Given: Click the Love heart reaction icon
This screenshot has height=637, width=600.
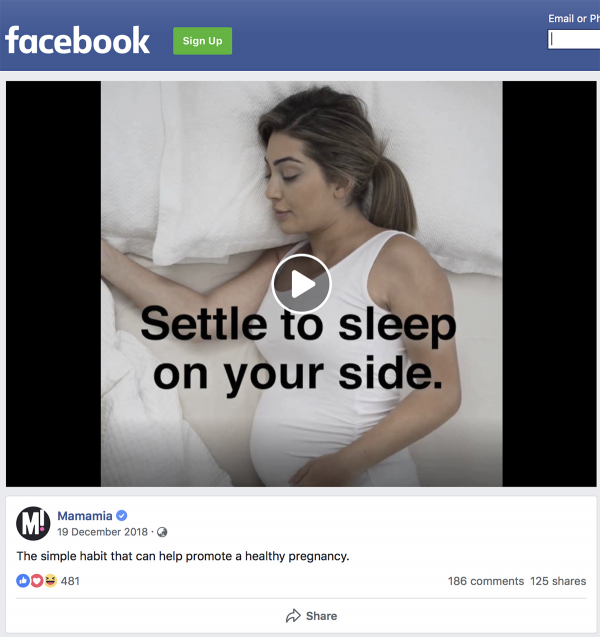Looking at the screenshot, I should point(37,581).
